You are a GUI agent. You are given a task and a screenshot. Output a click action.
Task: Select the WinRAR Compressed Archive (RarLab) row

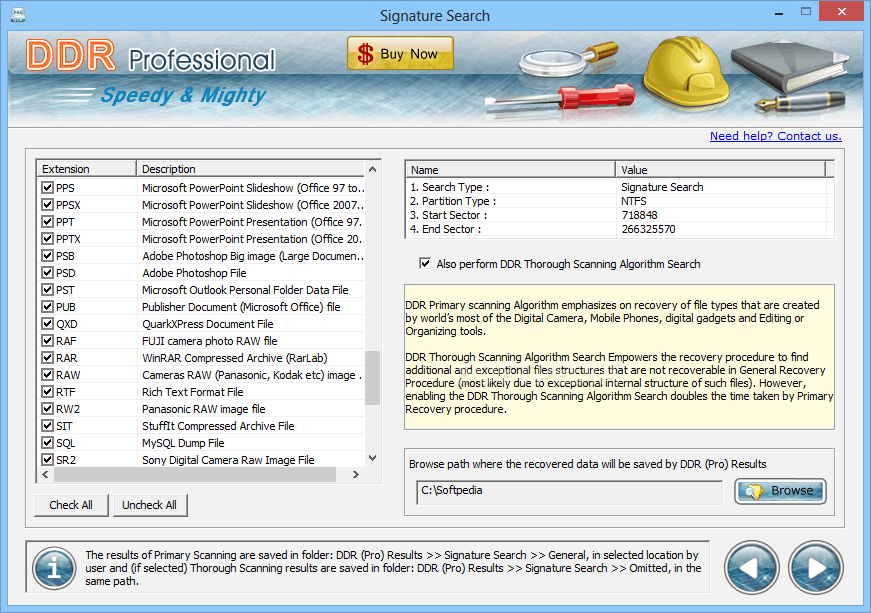click(x=201, y=358)
